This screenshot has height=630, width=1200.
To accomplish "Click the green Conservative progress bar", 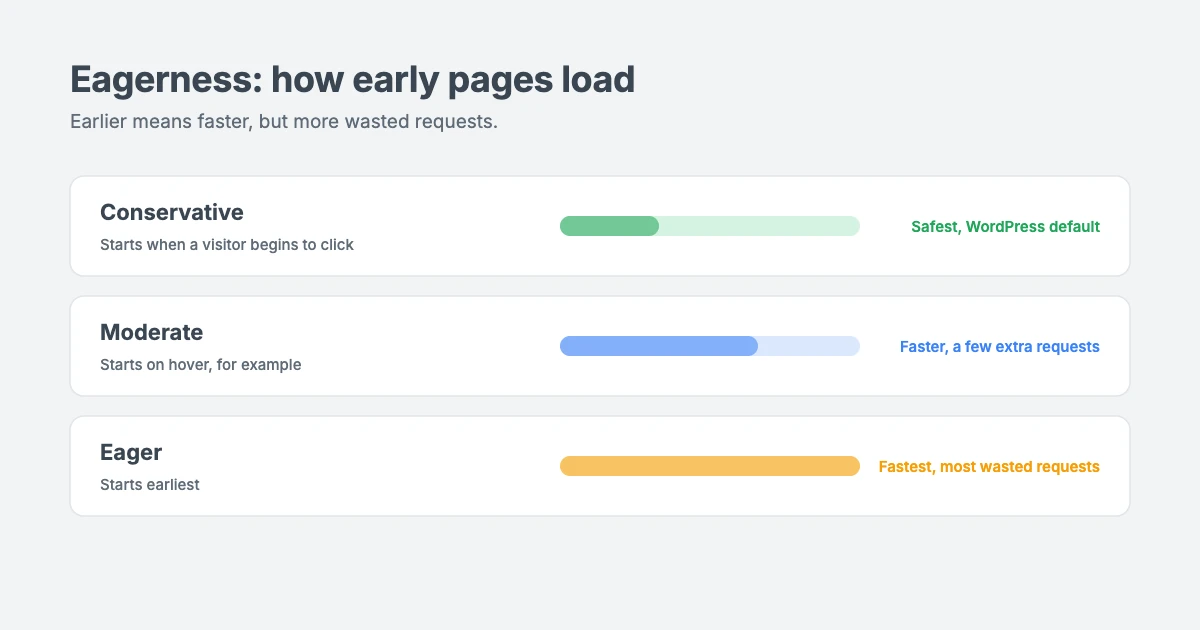I will tap(710, 226).
